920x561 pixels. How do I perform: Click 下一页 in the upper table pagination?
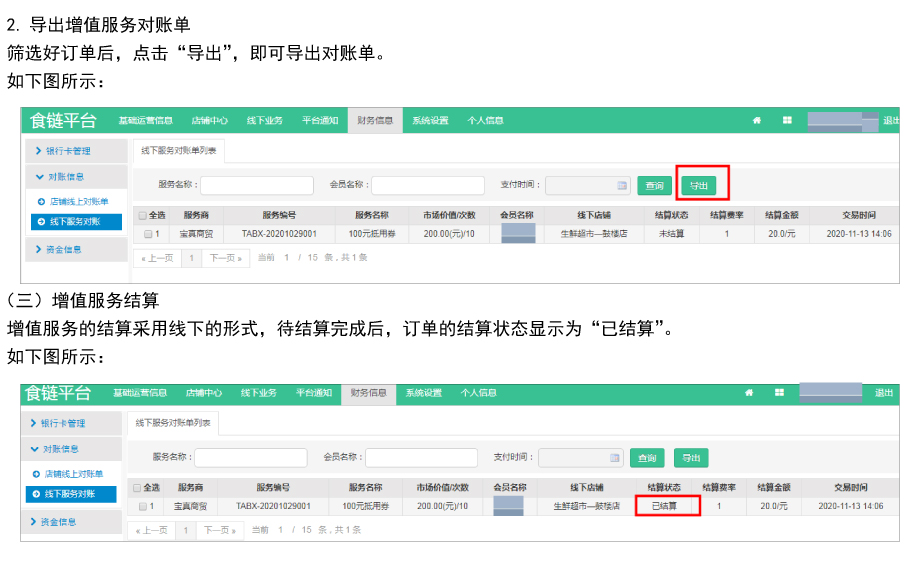pyautogui.click(x=223, y=258)
